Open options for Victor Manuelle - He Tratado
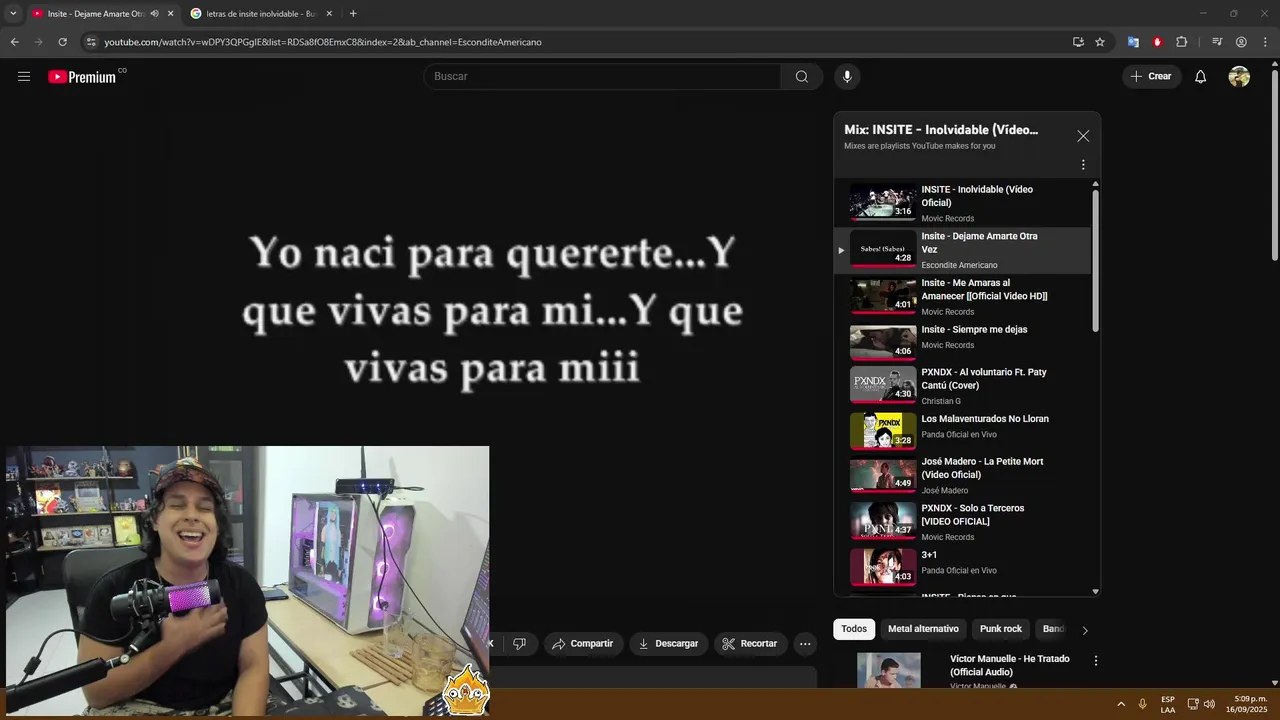The image size is (1280, 720). [1096, 661]
